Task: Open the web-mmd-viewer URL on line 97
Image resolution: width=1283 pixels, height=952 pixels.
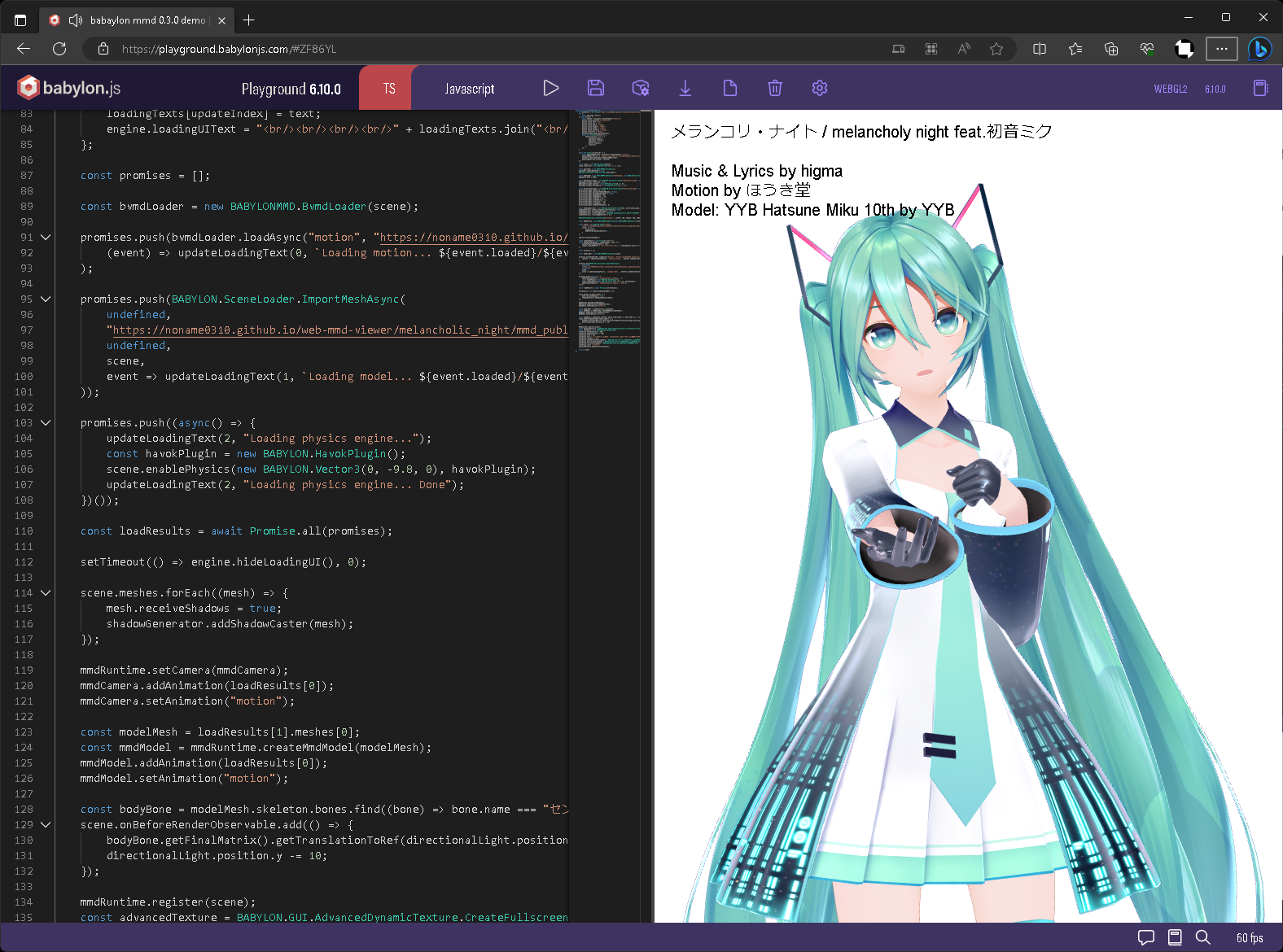Action: (x=340, y=330)
